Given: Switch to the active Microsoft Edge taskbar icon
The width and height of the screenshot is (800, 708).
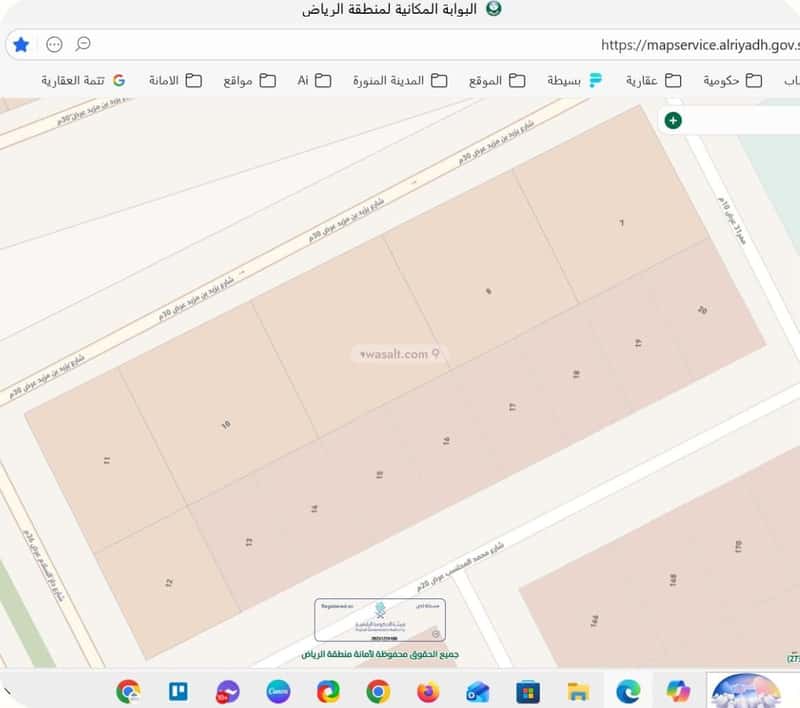Looking at the screenshot, I should click(x=628, y=692).
